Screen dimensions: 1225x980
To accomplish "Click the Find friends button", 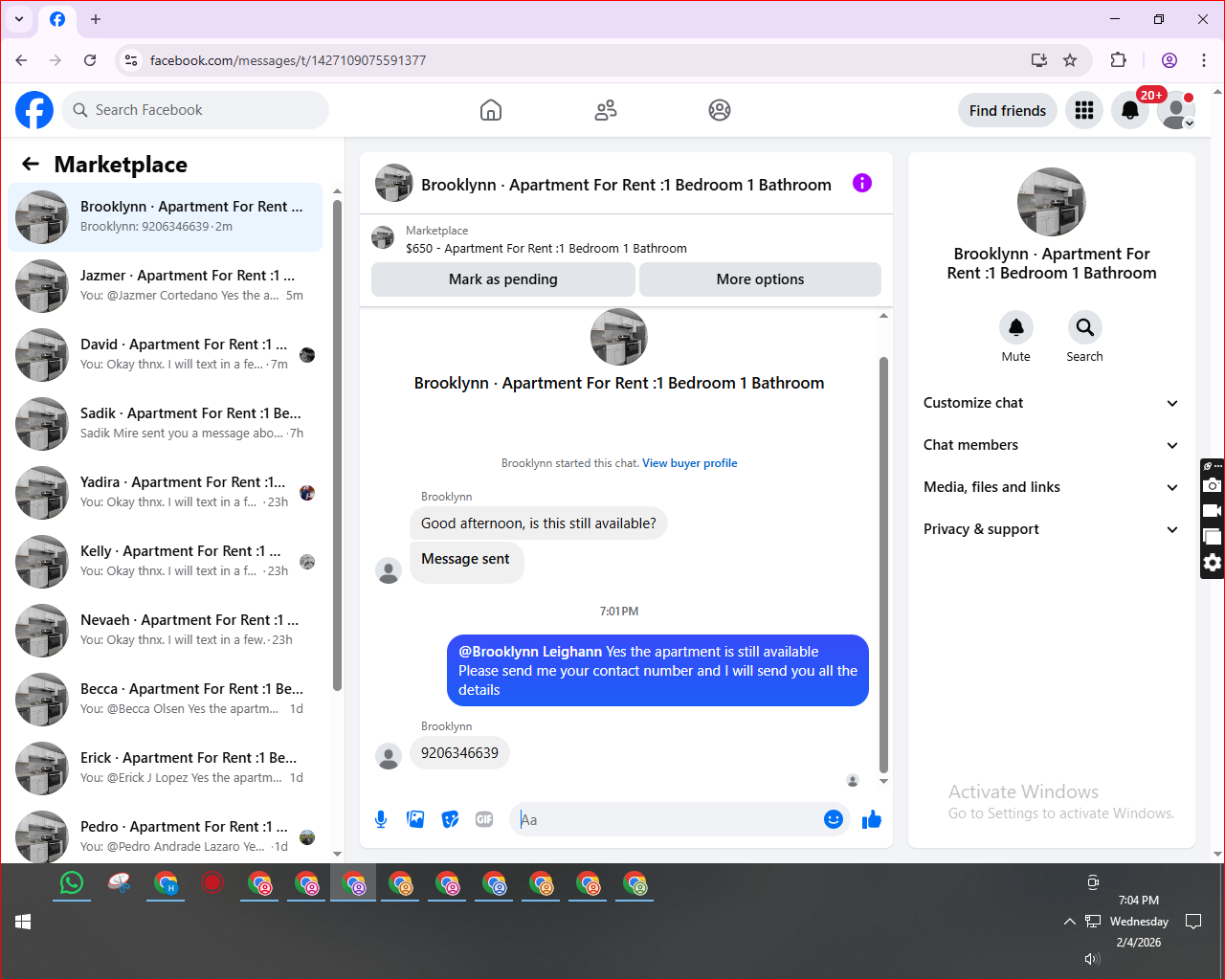I will coord(1008,110).
